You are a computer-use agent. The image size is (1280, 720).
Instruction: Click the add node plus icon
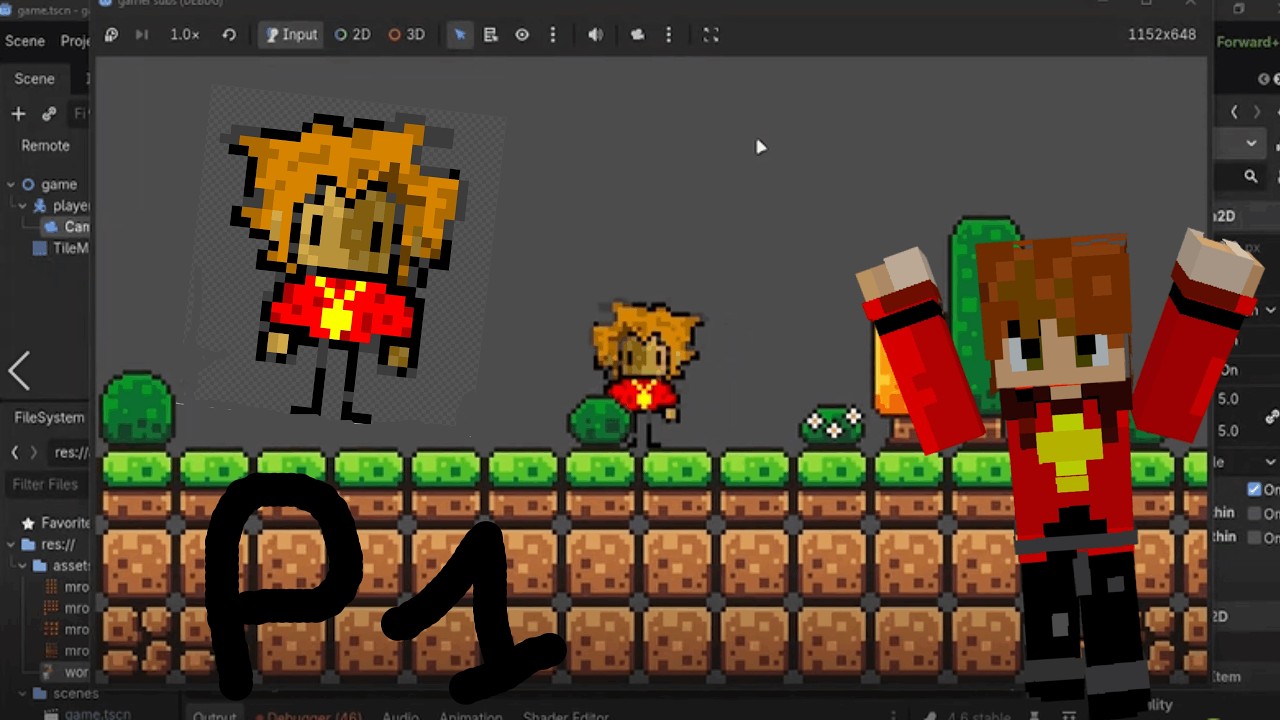click(x=18, y=114)
